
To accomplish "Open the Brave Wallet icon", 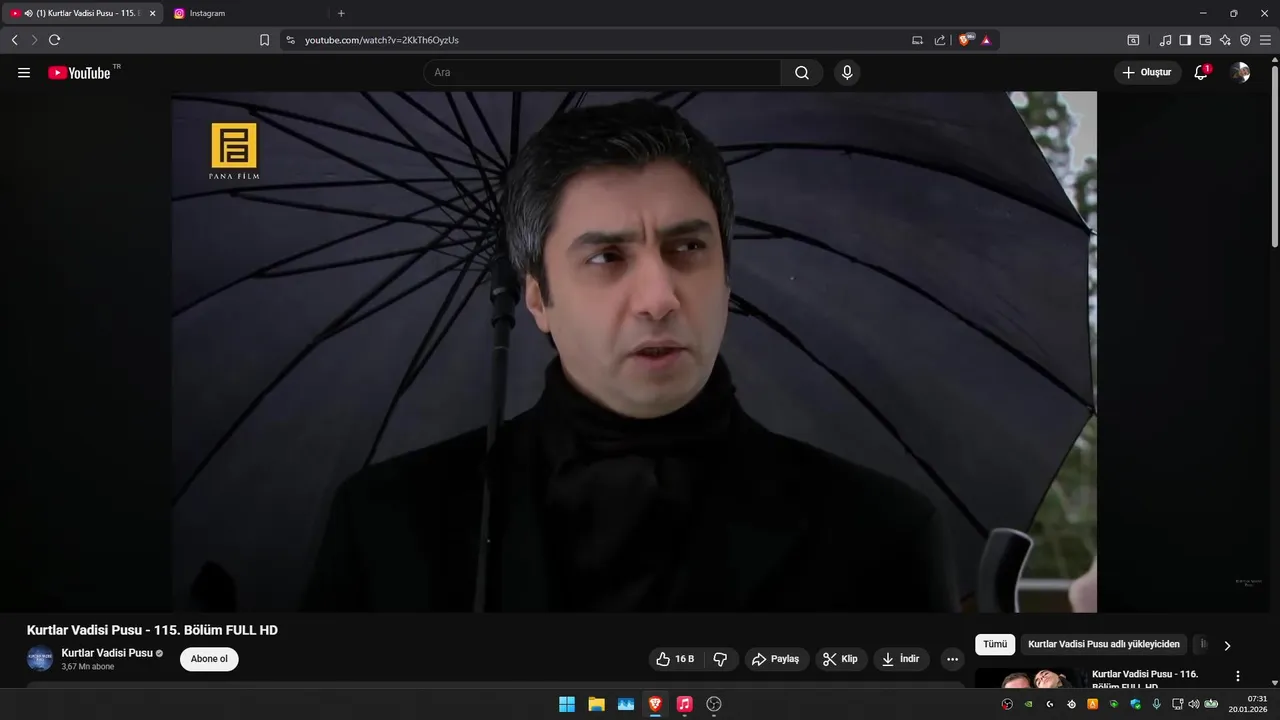I will click(1205, 40).
